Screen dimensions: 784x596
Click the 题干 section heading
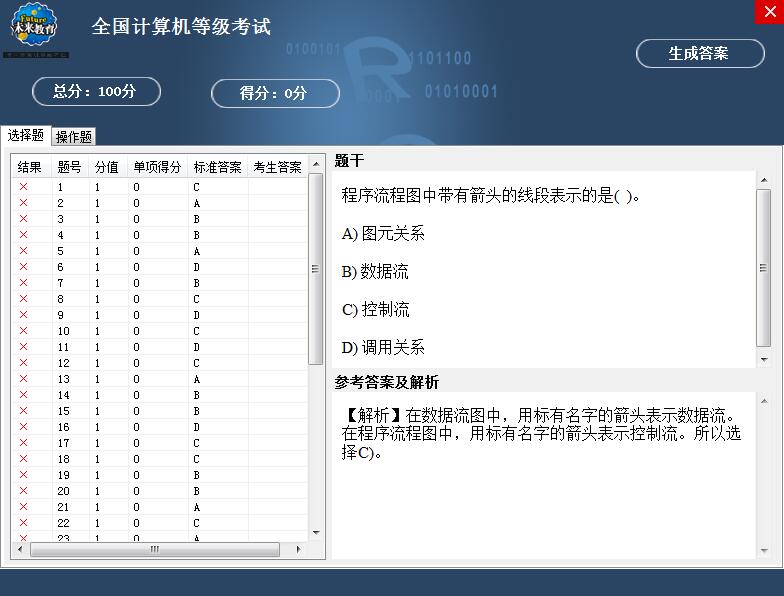pyautogui.click(x=349, y=160)
